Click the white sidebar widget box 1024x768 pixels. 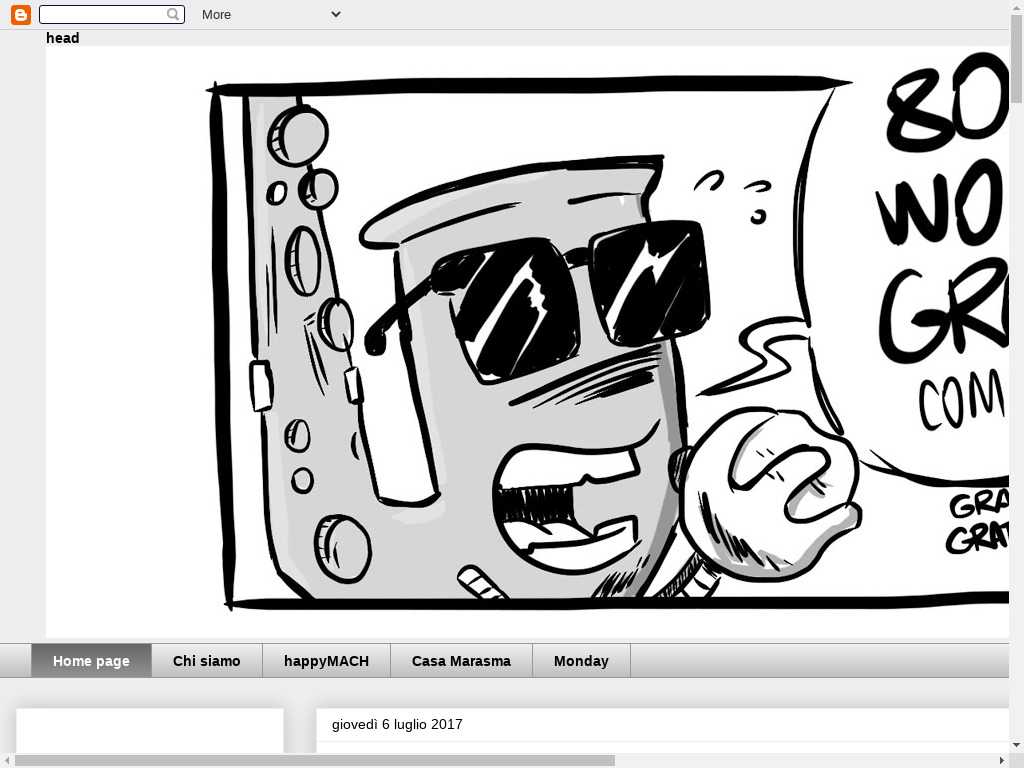tap(150, 730)
